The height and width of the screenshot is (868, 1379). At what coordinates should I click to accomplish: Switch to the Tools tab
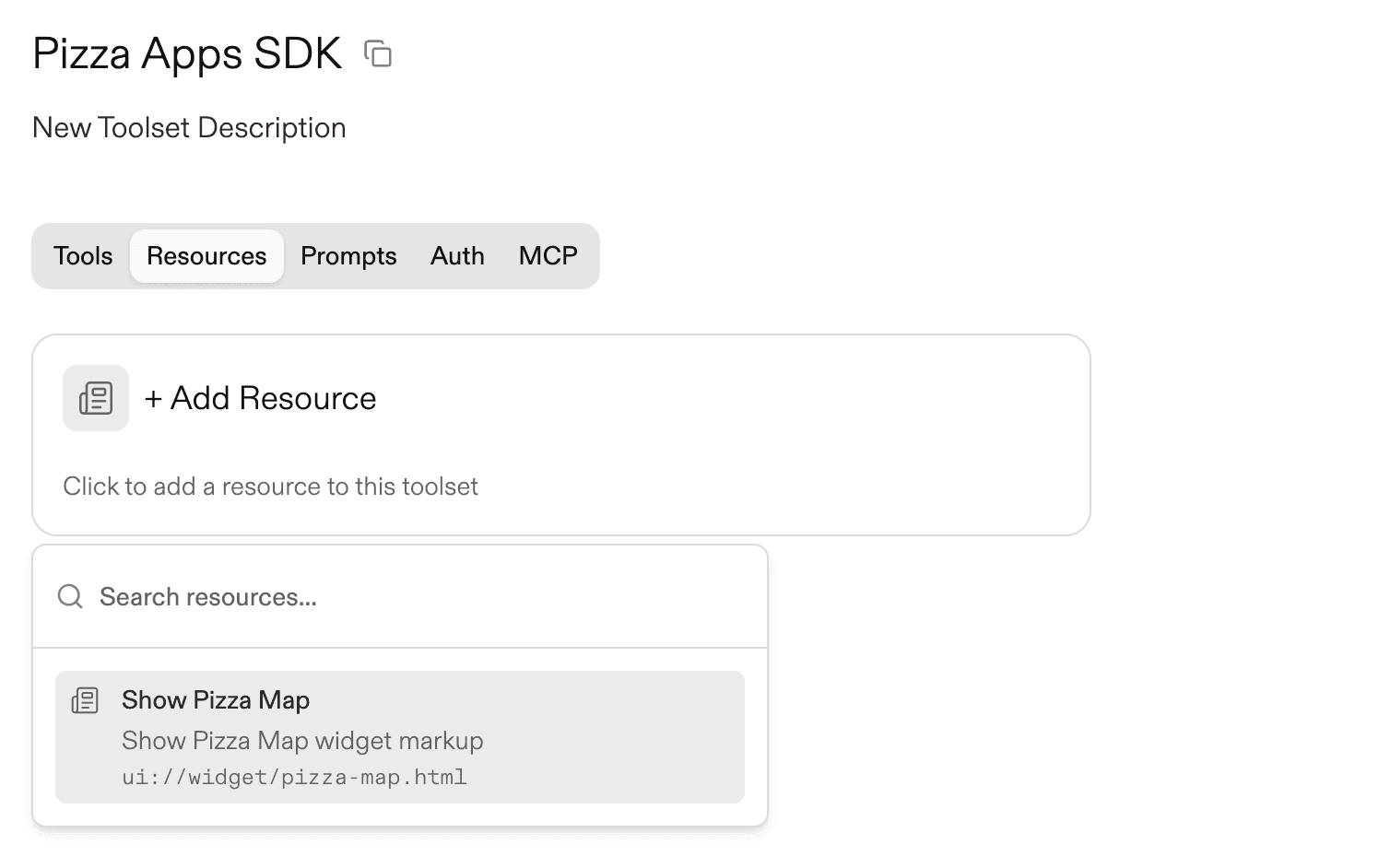point(82,256)
